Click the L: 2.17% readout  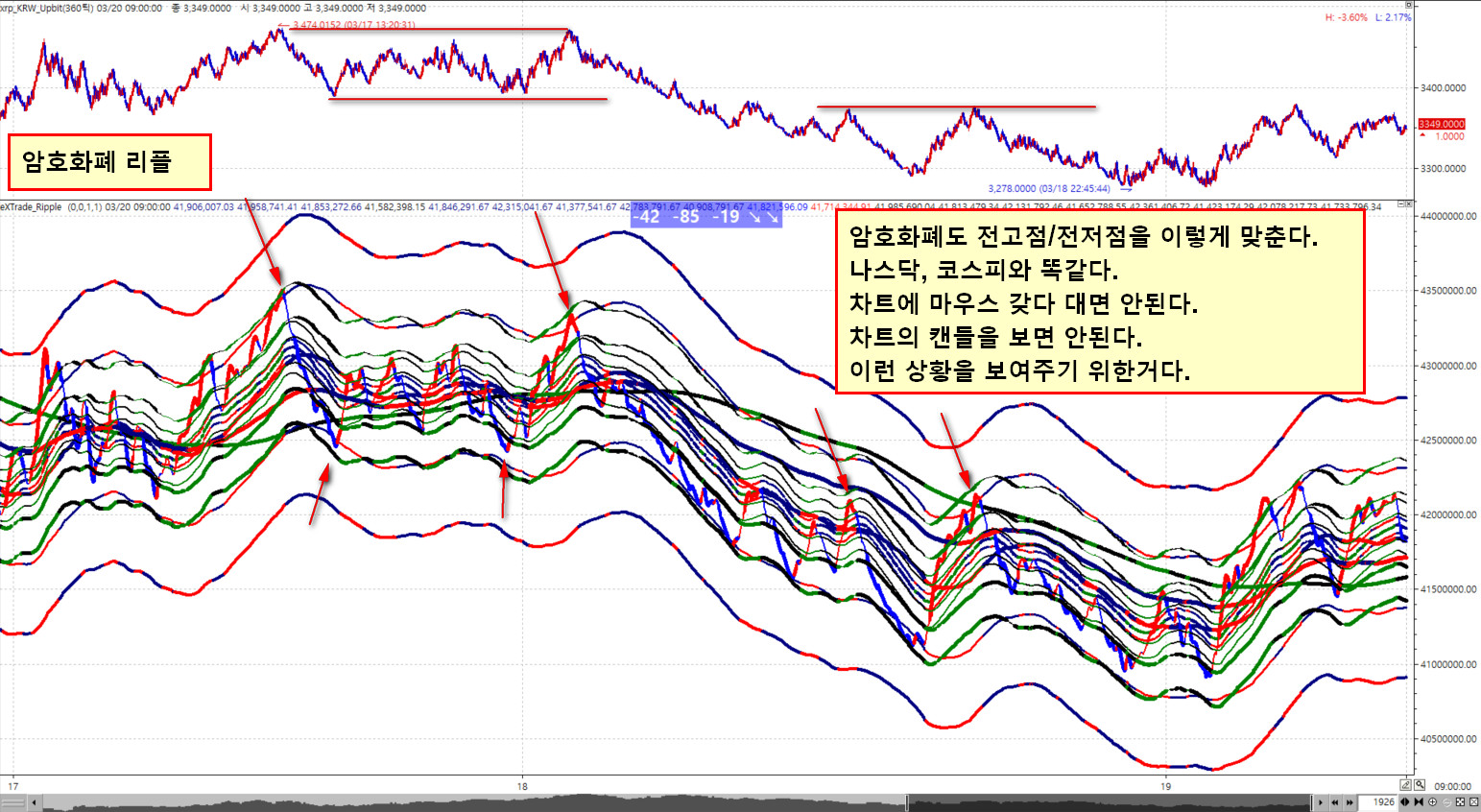(1394, 17)
